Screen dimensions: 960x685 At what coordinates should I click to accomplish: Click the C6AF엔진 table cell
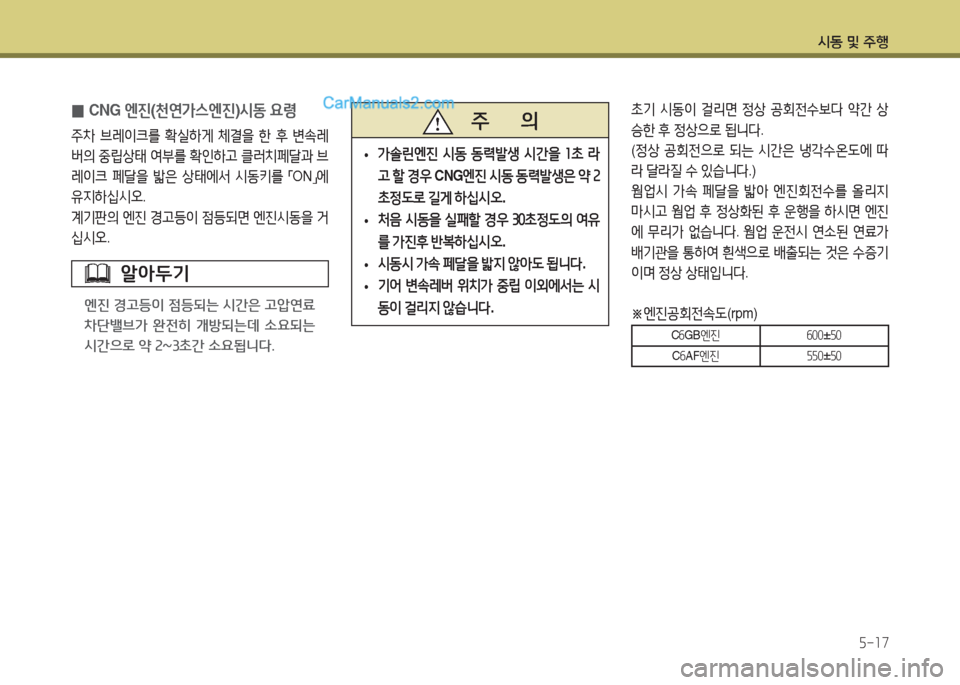click(x=695, y=356)
